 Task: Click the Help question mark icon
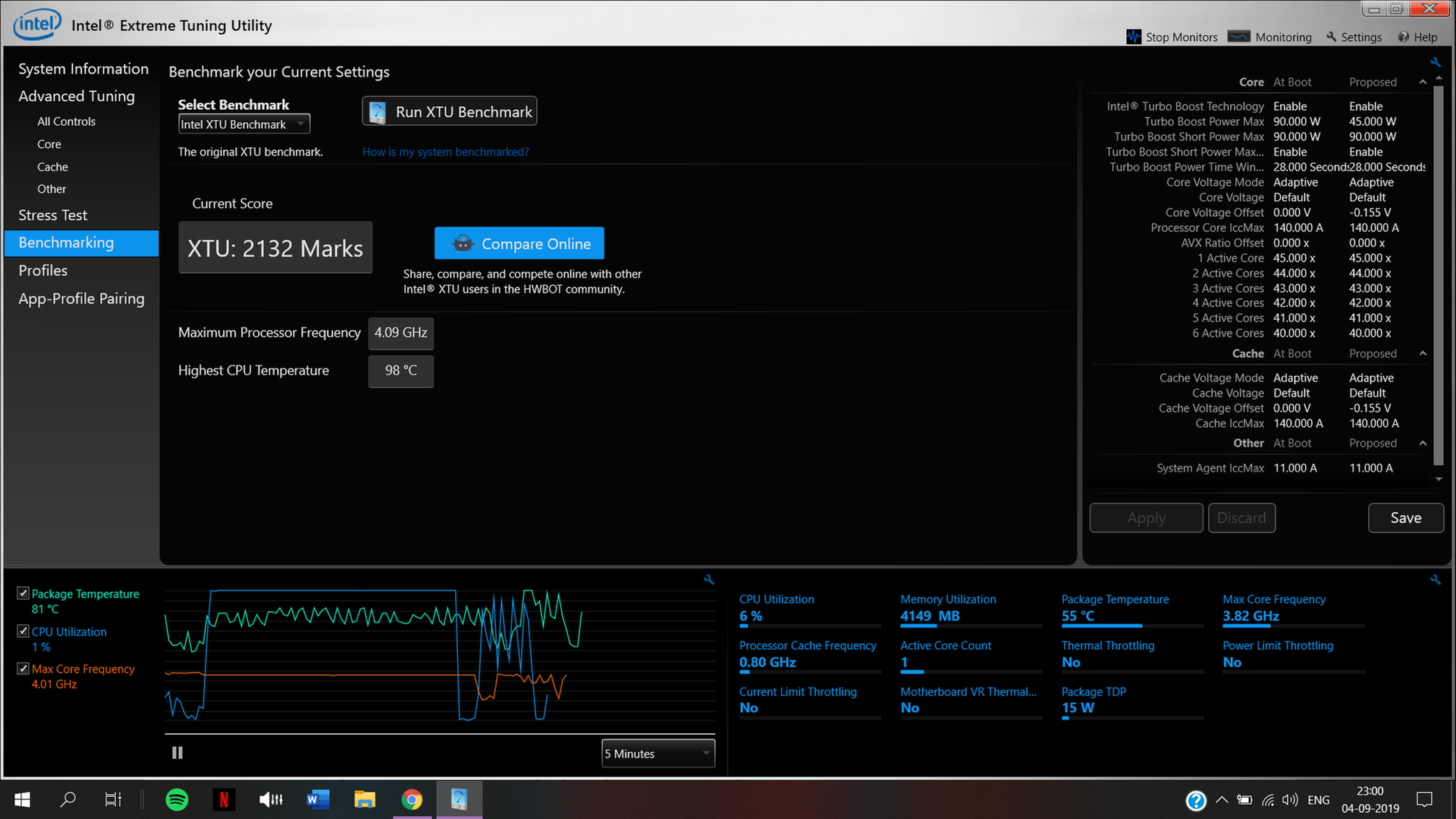(1404, 36)
